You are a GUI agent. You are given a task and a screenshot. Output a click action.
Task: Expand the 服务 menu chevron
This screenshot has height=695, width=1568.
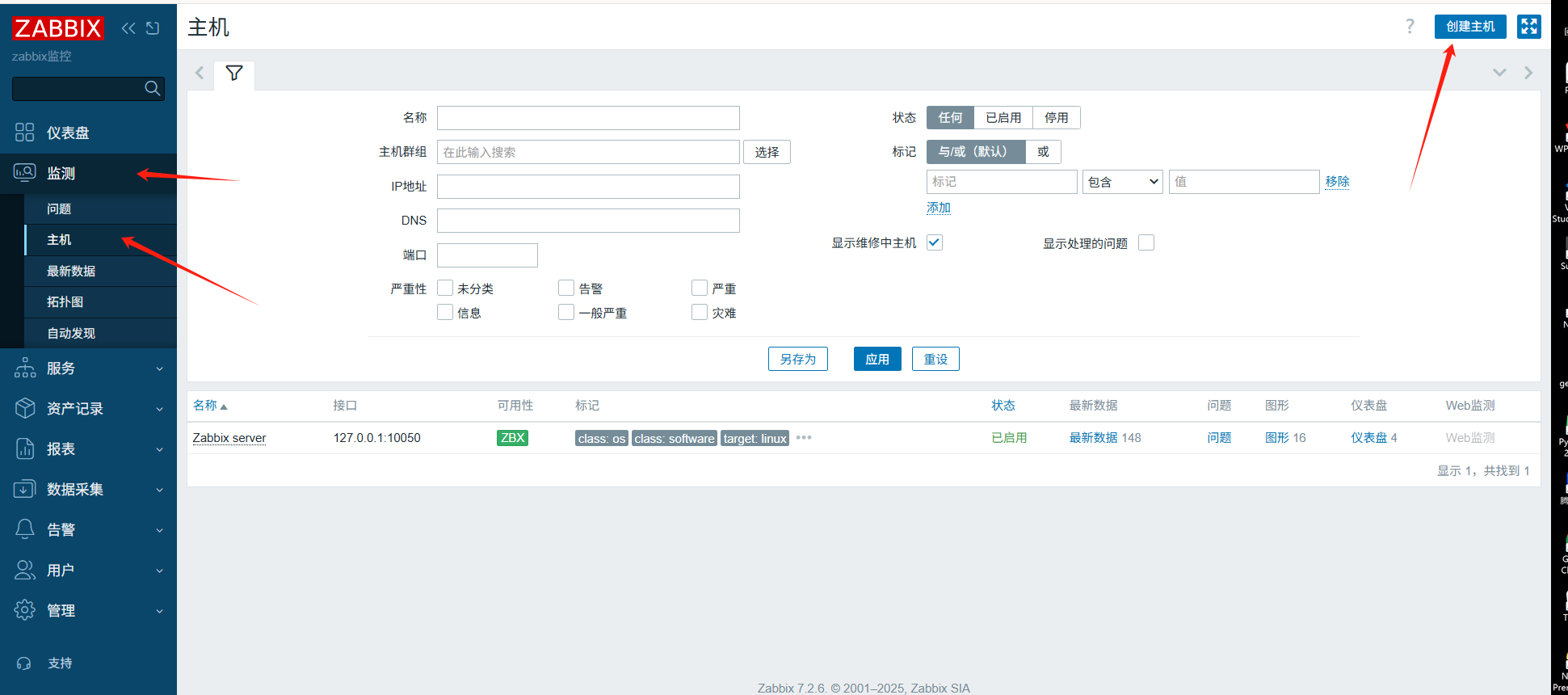pos(159,369)
